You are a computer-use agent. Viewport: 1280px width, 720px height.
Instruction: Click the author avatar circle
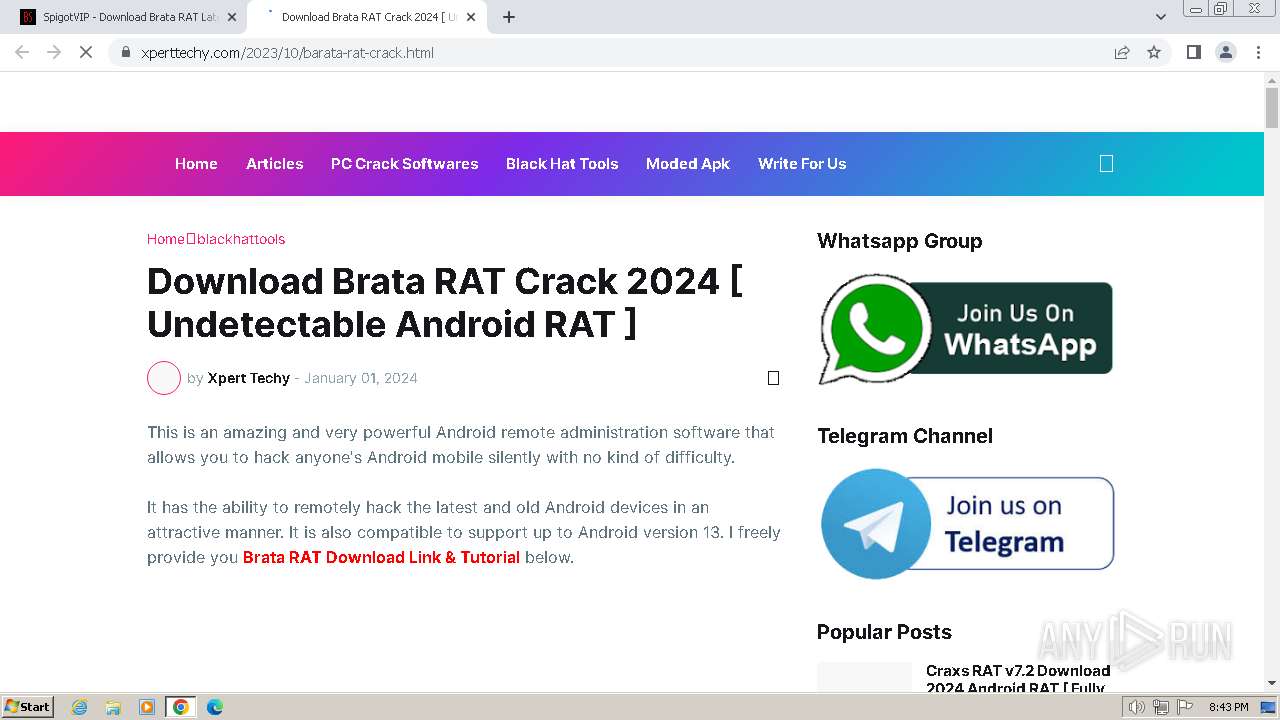pos(164,378)
